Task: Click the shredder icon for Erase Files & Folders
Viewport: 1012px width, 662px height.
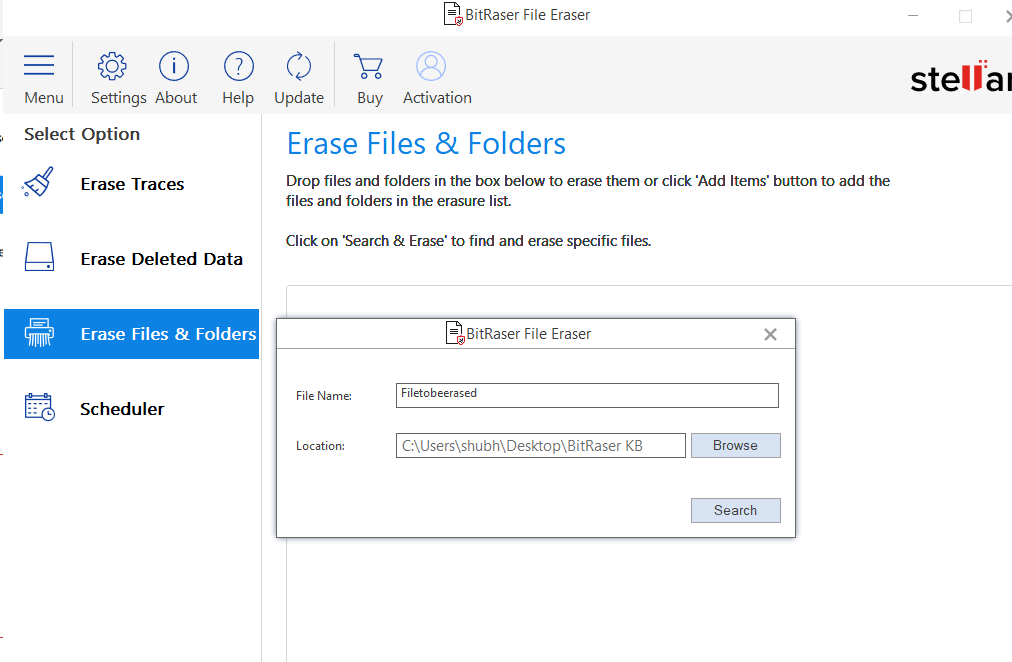Action: (39, 334)
